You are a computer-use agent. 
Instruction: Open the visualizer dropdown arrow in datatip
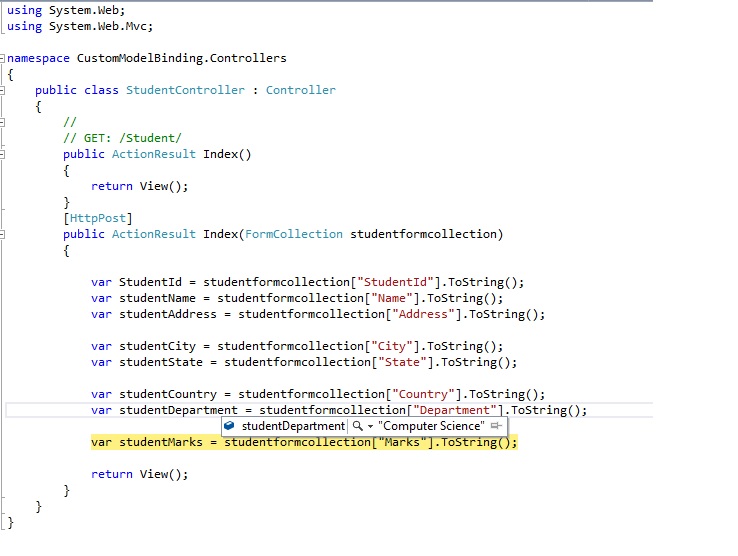coord(370,427)
